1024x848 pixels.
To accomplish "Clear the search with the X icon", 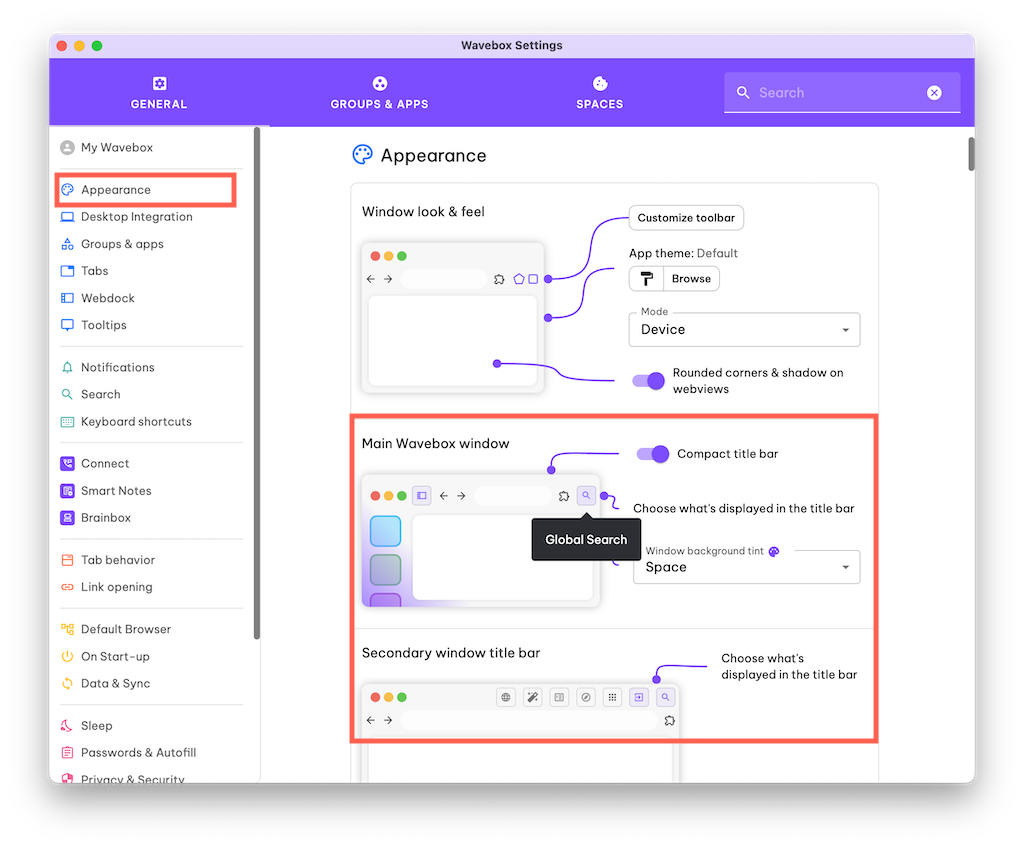I will click(934, 93).
